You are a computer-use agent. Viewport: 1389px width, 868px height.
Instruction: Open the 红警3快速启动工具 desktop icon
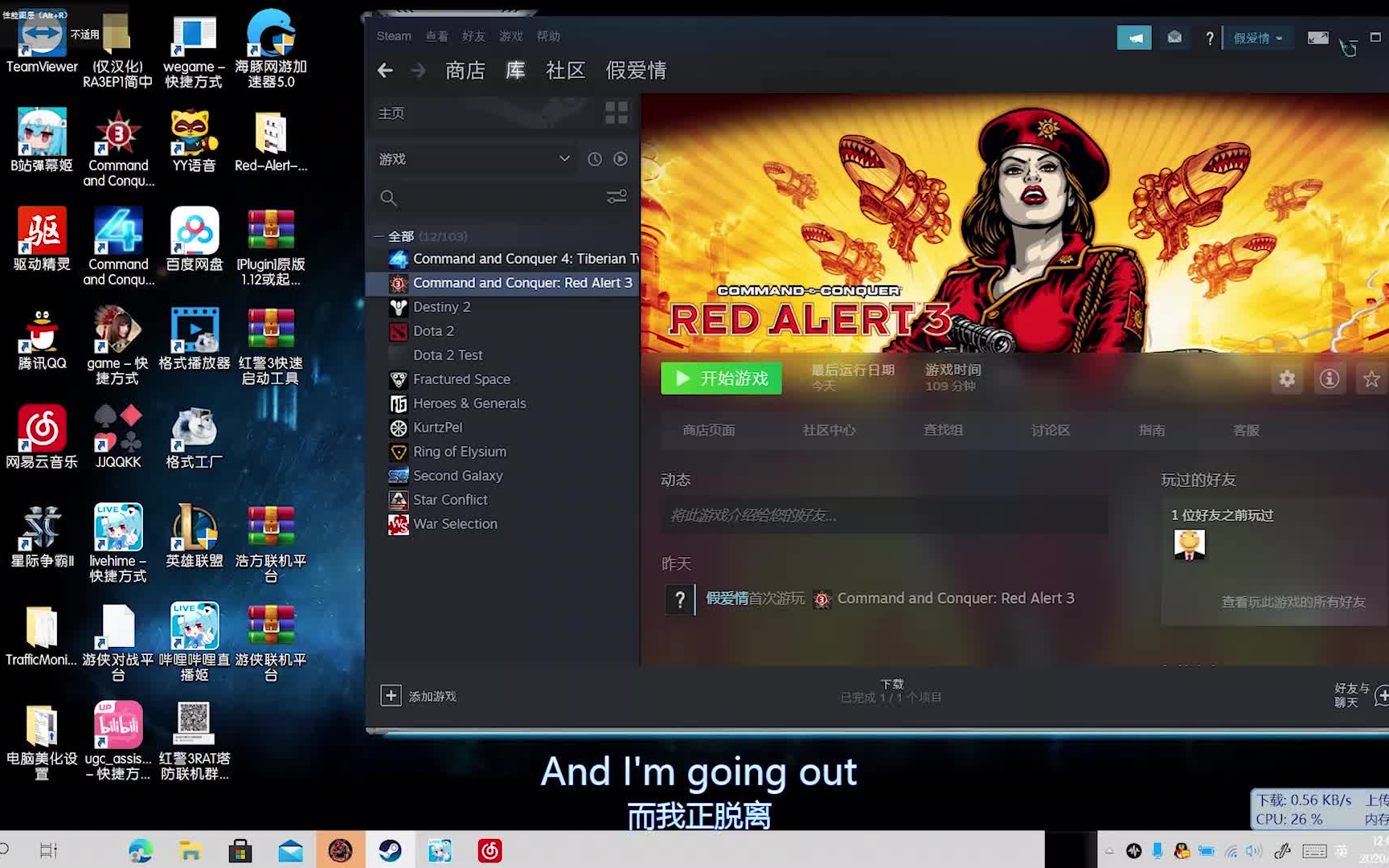(x=271, y=346)
